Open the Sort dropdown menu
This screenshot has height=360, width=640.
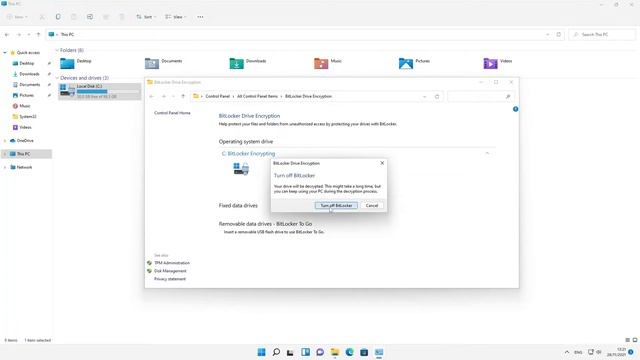tap(146, 17)
